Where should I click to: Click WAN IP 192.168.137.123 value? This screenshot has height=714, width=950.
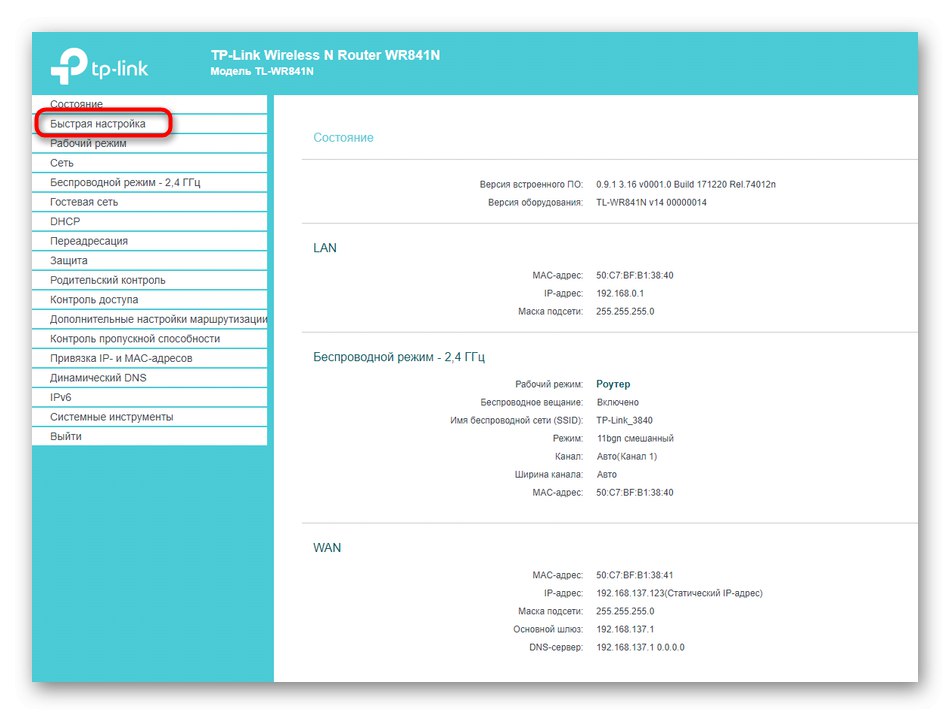click(x=679, y=593)
